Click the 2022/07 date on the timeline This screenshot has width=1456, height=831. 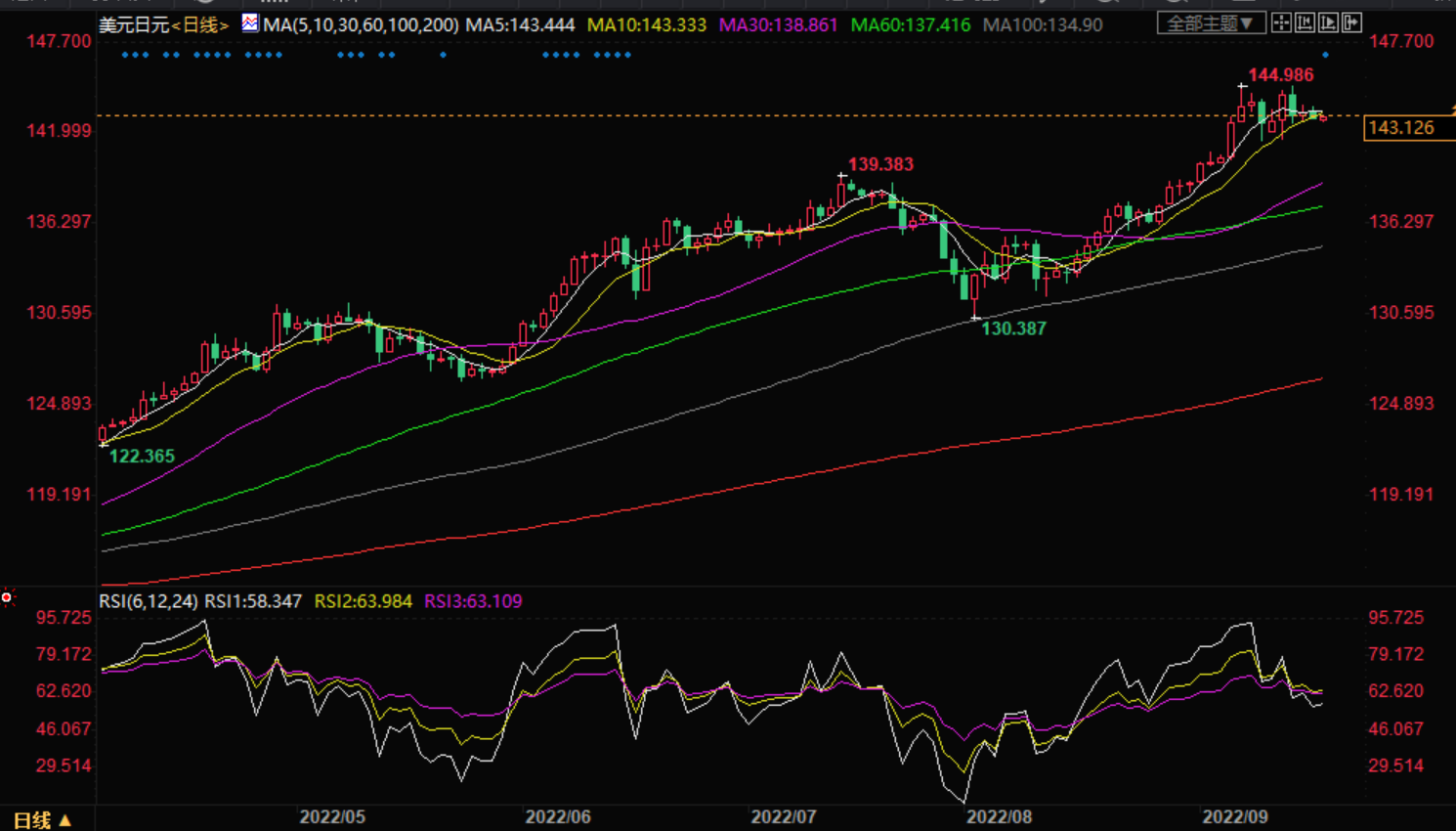(x=783, y=816)
